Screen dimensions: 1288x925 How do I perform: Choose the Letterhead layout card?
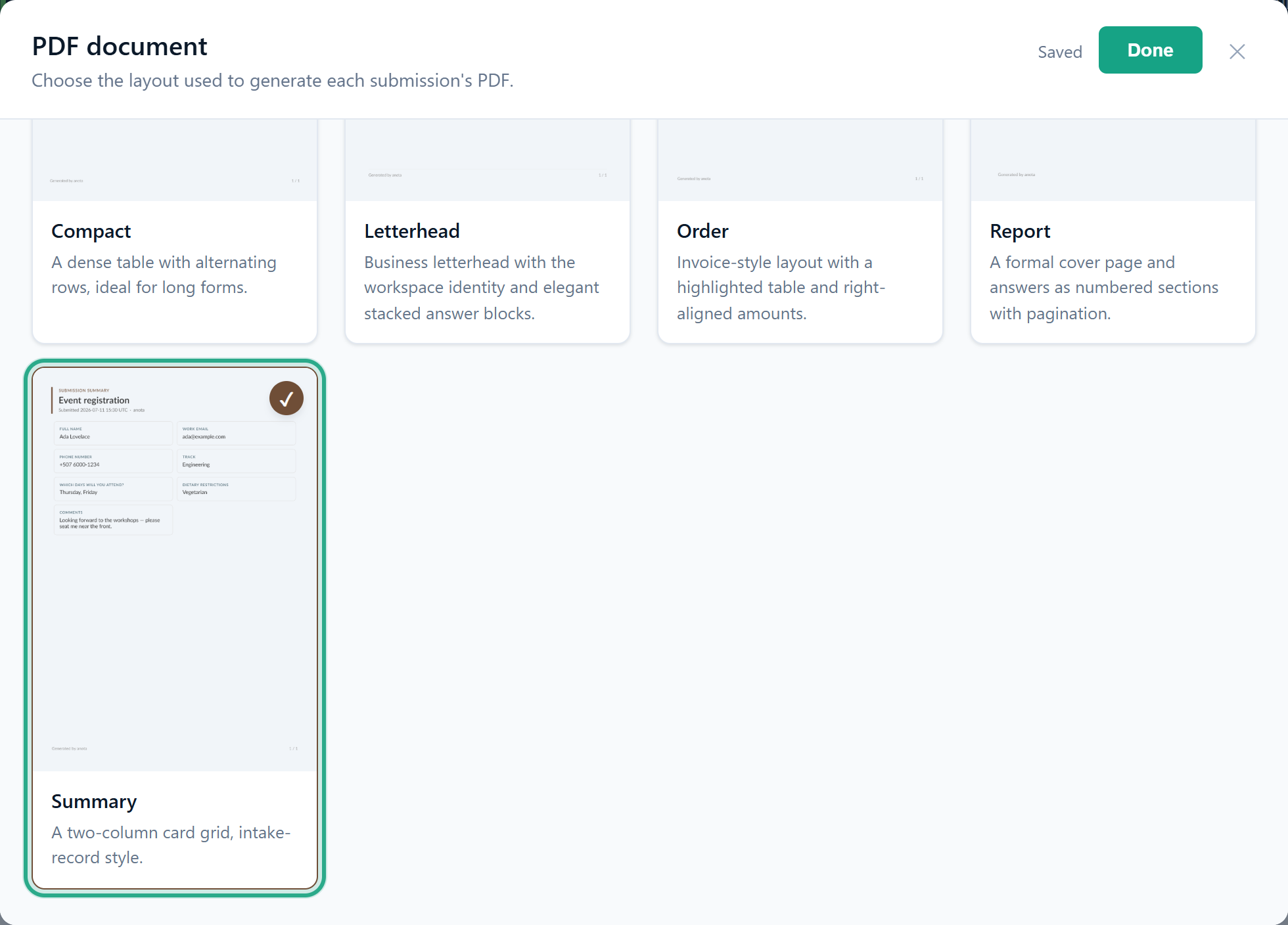click(x=488, y=231)
